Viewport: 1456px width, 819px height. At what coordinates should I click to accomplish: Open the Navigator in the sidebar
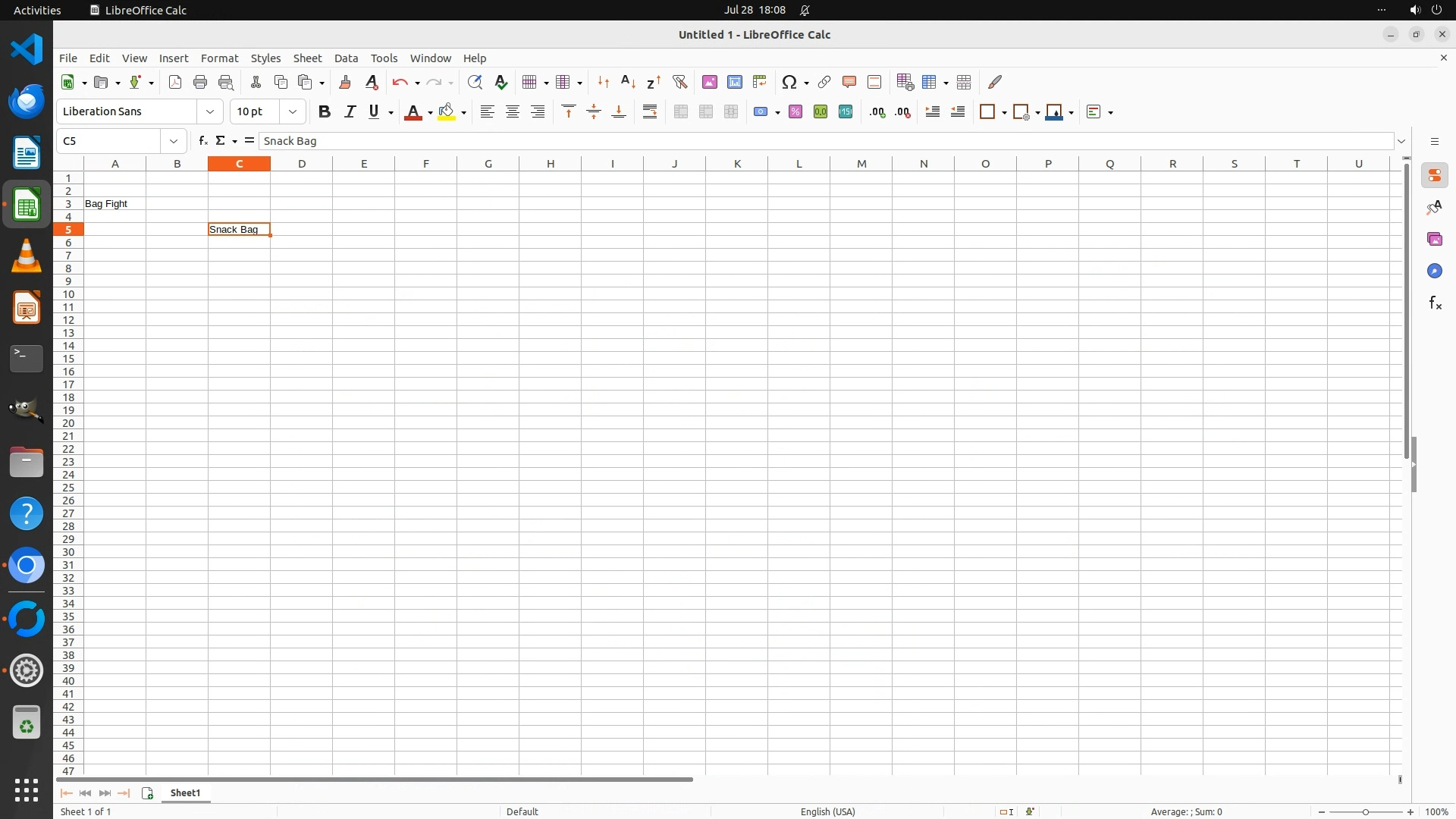click(x=1434, y=271)
